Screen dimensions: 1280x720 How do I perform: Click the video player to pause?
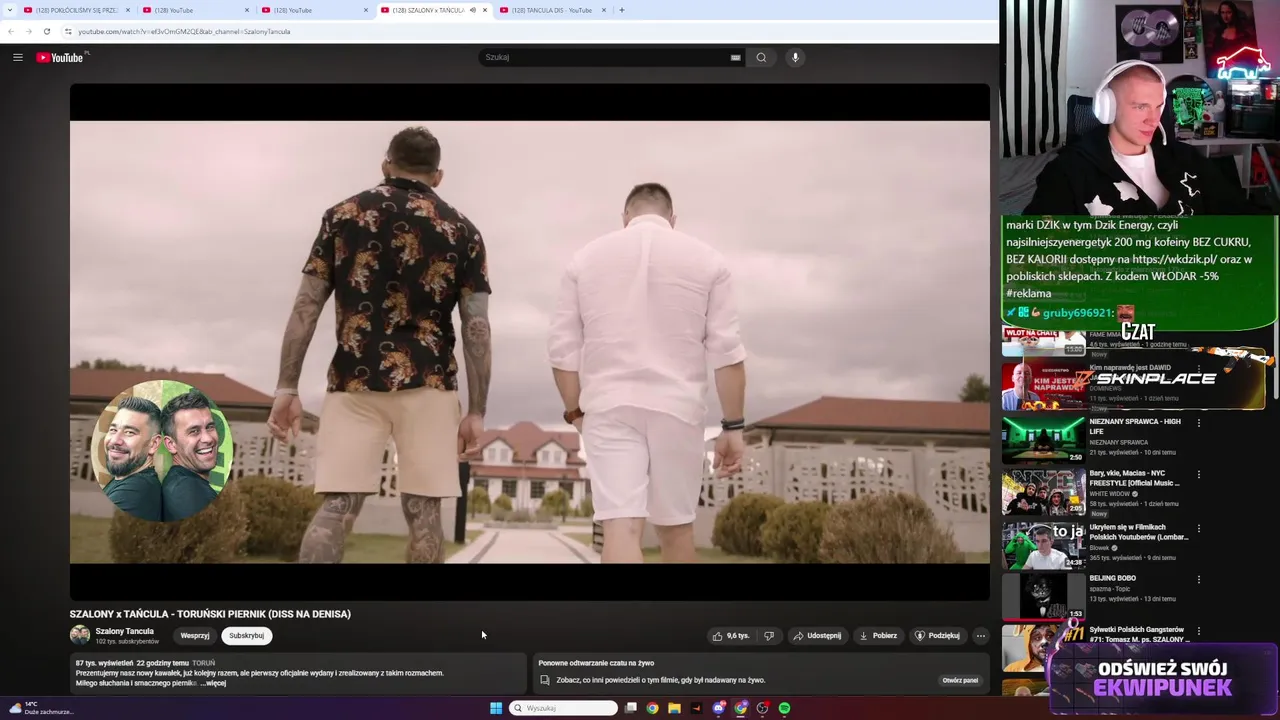(x=530, y=342)
